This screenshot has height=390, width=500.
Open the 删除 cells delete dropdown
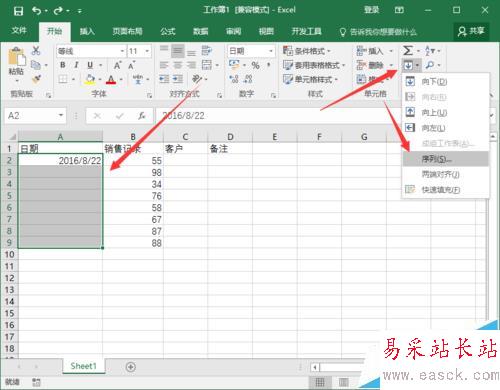[x=374, y=65]
